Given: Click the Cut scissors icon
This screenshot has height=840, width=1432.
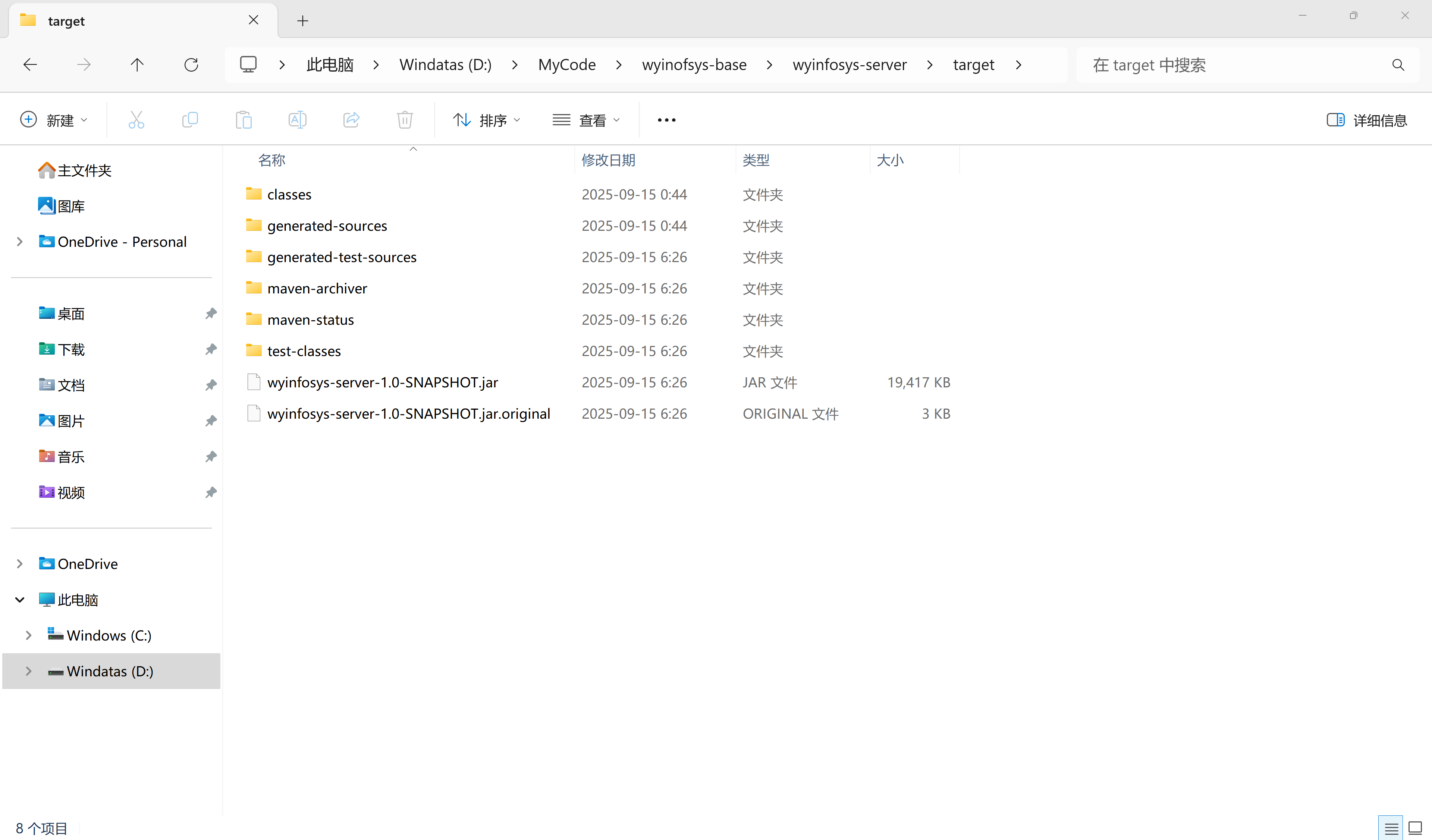Looking at the screenshot, I should coord(136,120).
